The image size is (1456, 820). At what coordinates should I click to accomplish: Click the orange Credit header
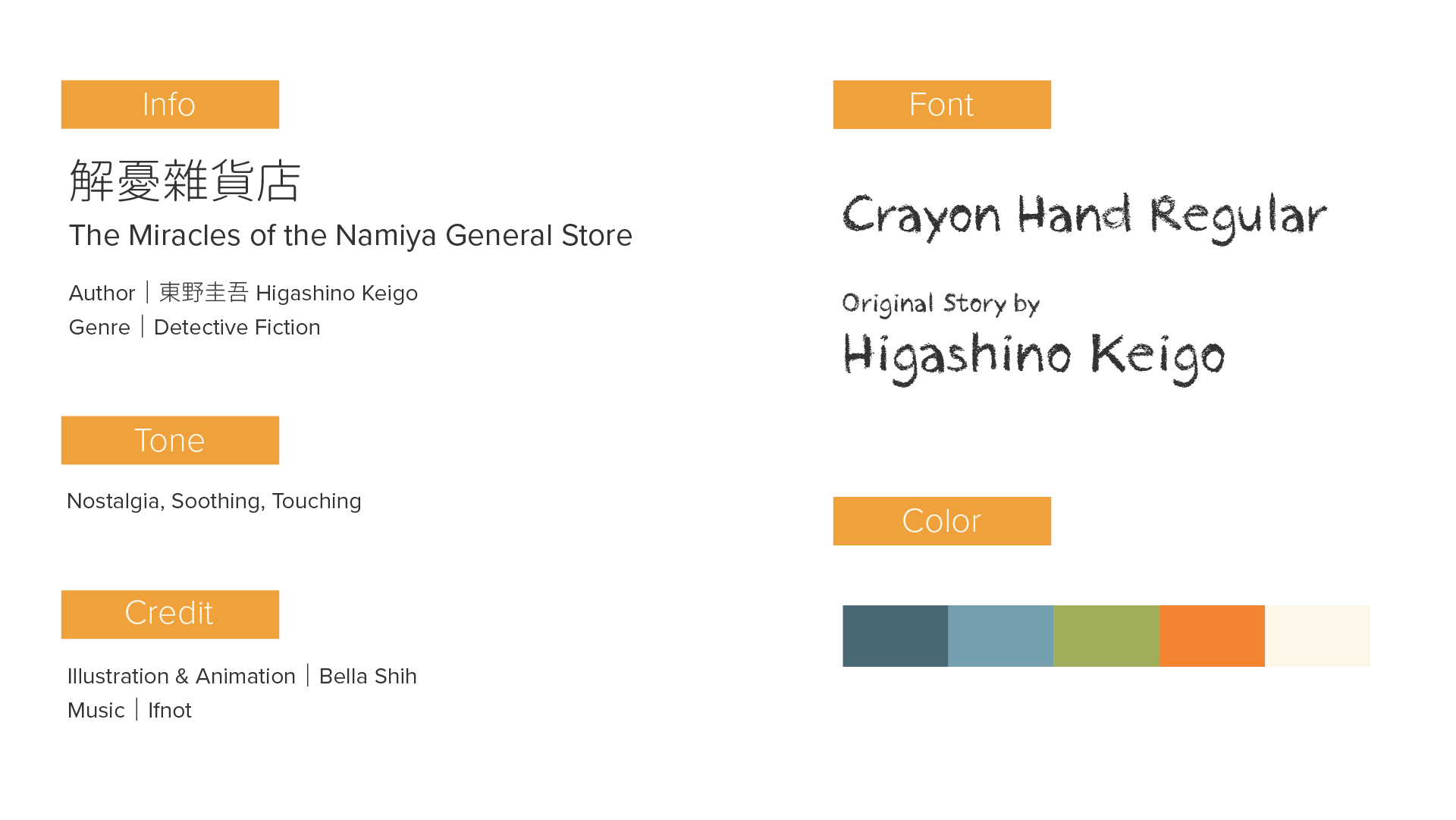point(170,614)
